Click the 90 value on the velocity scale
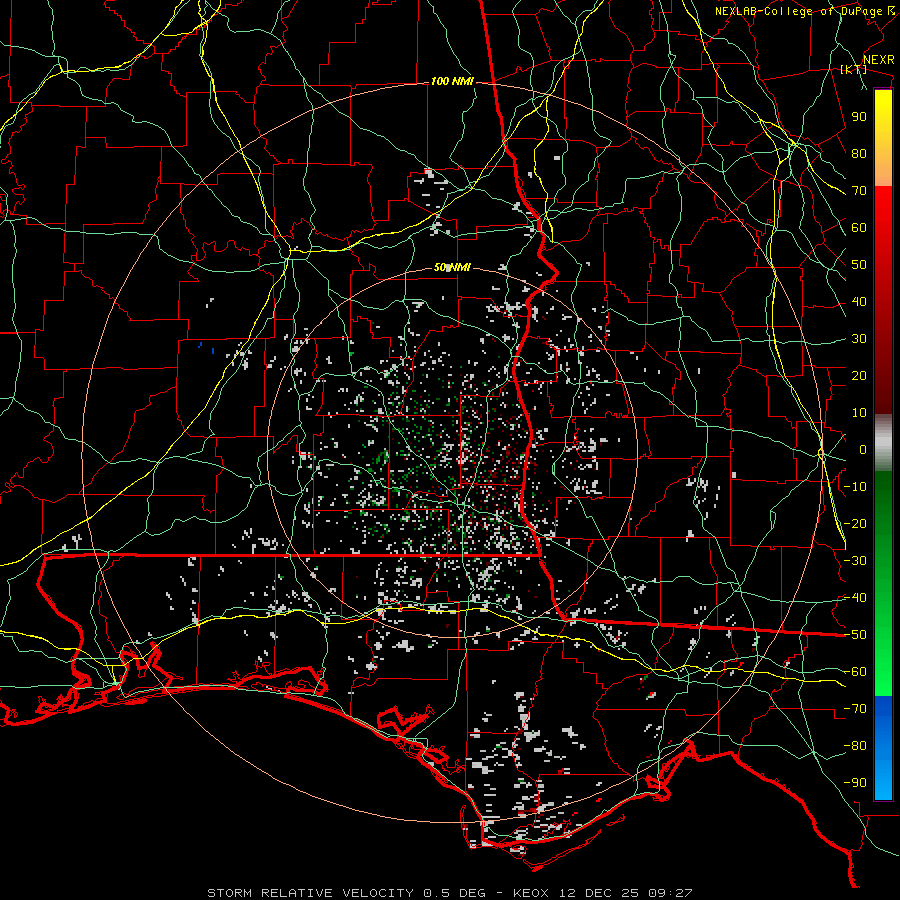 pyautogui.click(x=859, y=117)
